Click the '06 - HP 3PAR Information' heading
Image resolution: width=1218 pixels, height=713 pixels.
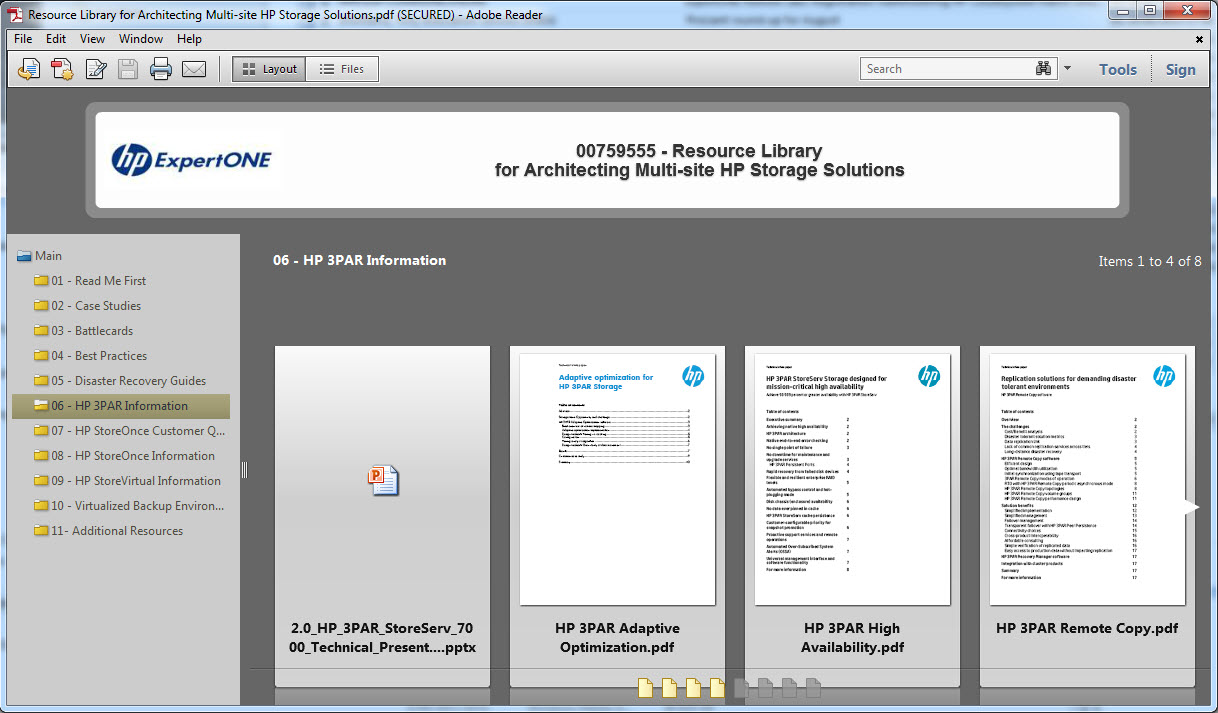coord(360,260)
